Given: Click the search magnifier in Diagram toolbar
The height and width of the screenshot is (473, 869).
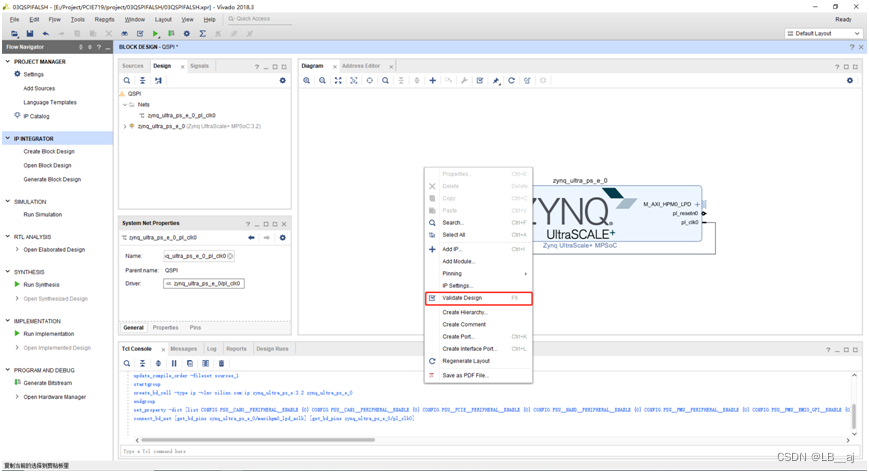Looking at the screenshot, I should (x=385, y=80).
